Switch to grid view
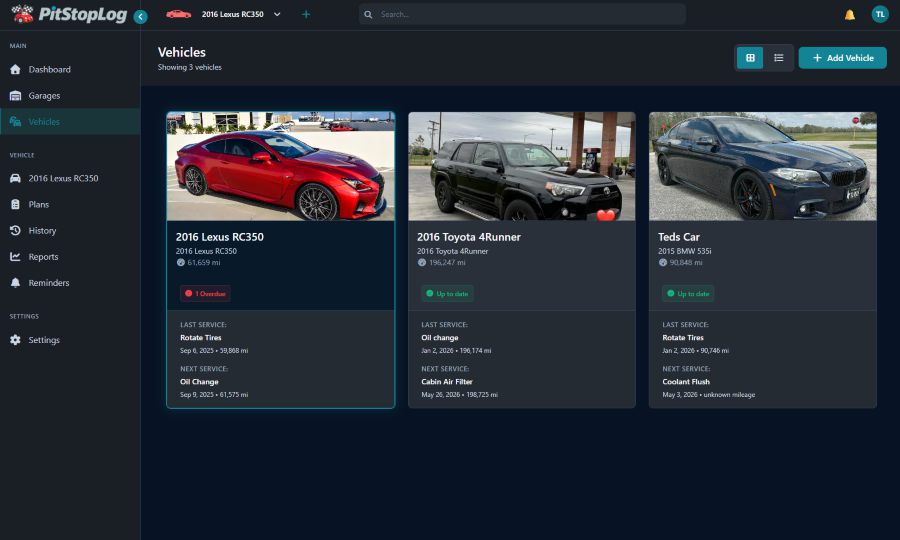 (x=750, y=58)
